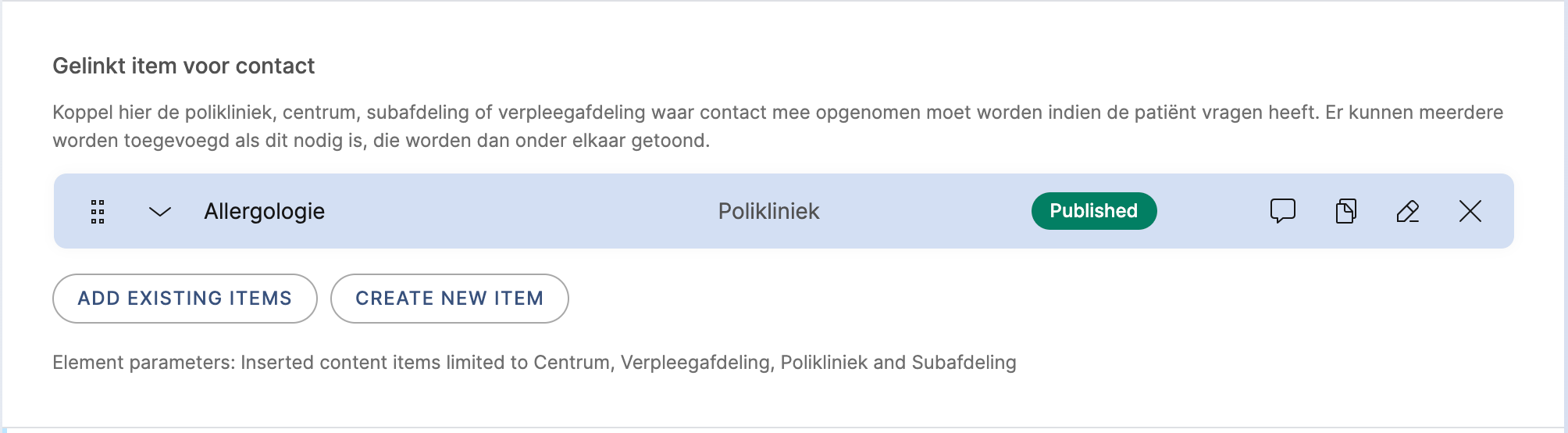Viewport: 1568px width, 433px height.
Task: Click 'Subafdeling' in the element parameters line
Action: point(964,363)
